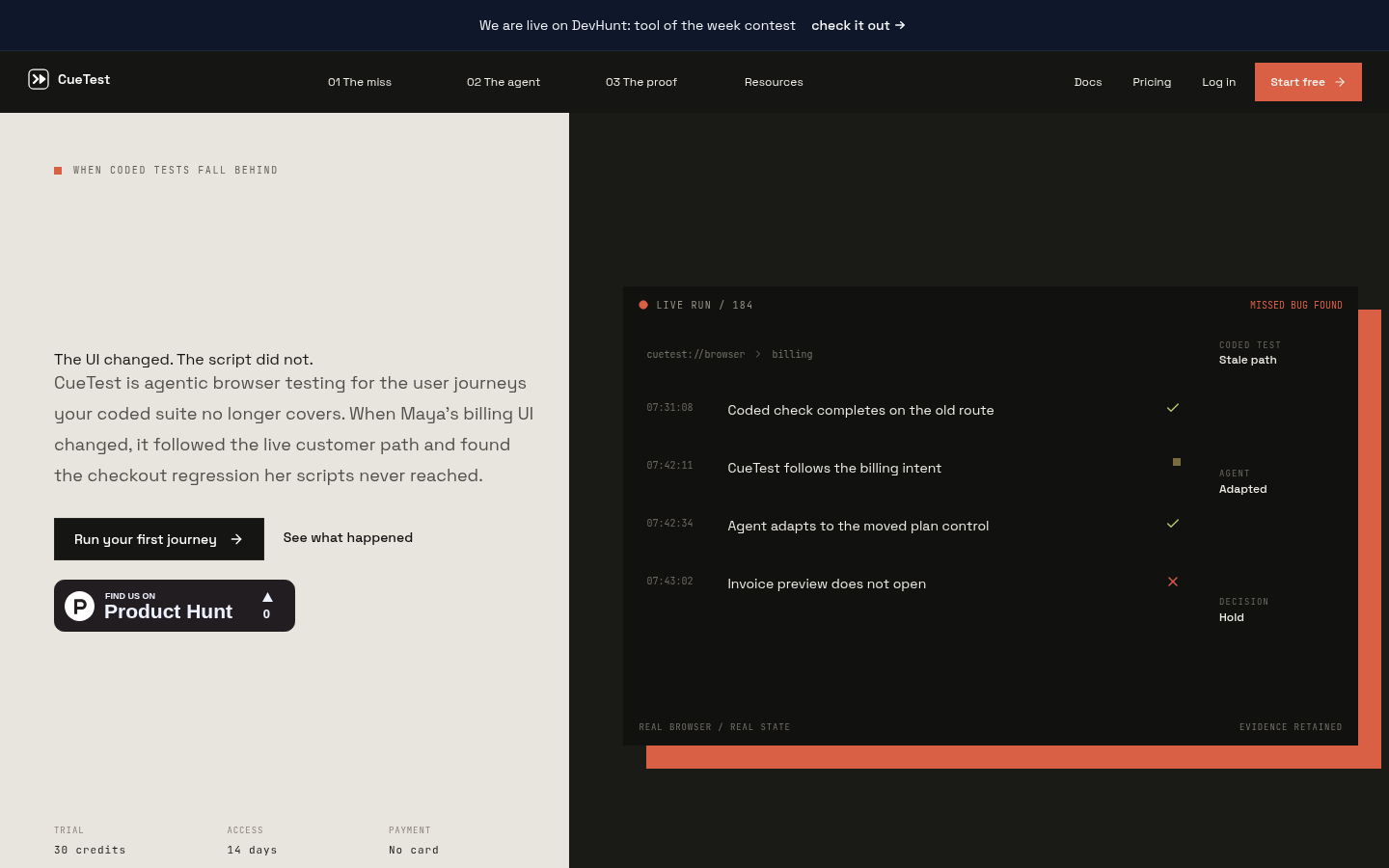Go to '02 The agent' section
This screenshot has width=1389, height=868.
point(504,82)
